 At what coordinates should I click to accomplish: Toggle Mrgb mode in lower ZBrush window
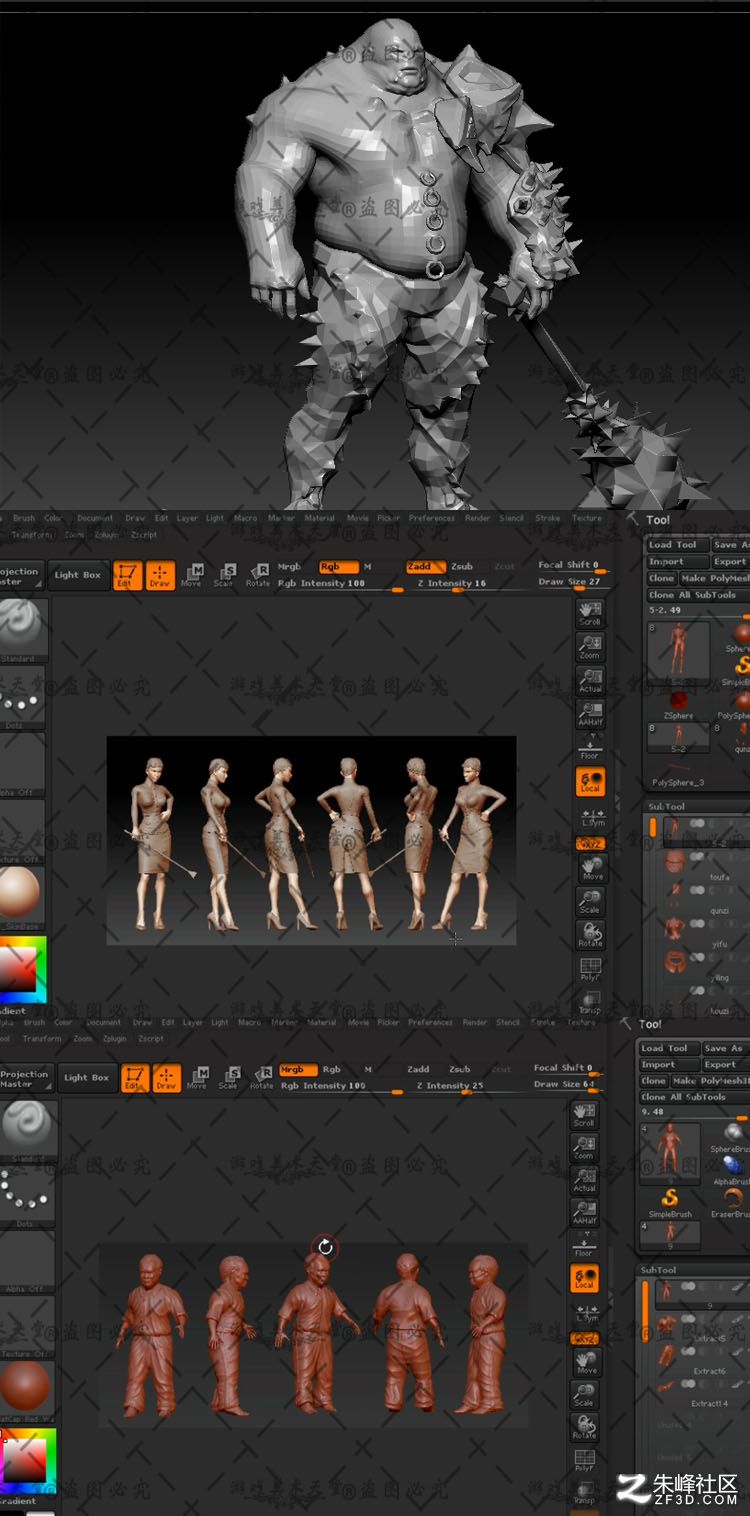click(x=298, y=1069)
